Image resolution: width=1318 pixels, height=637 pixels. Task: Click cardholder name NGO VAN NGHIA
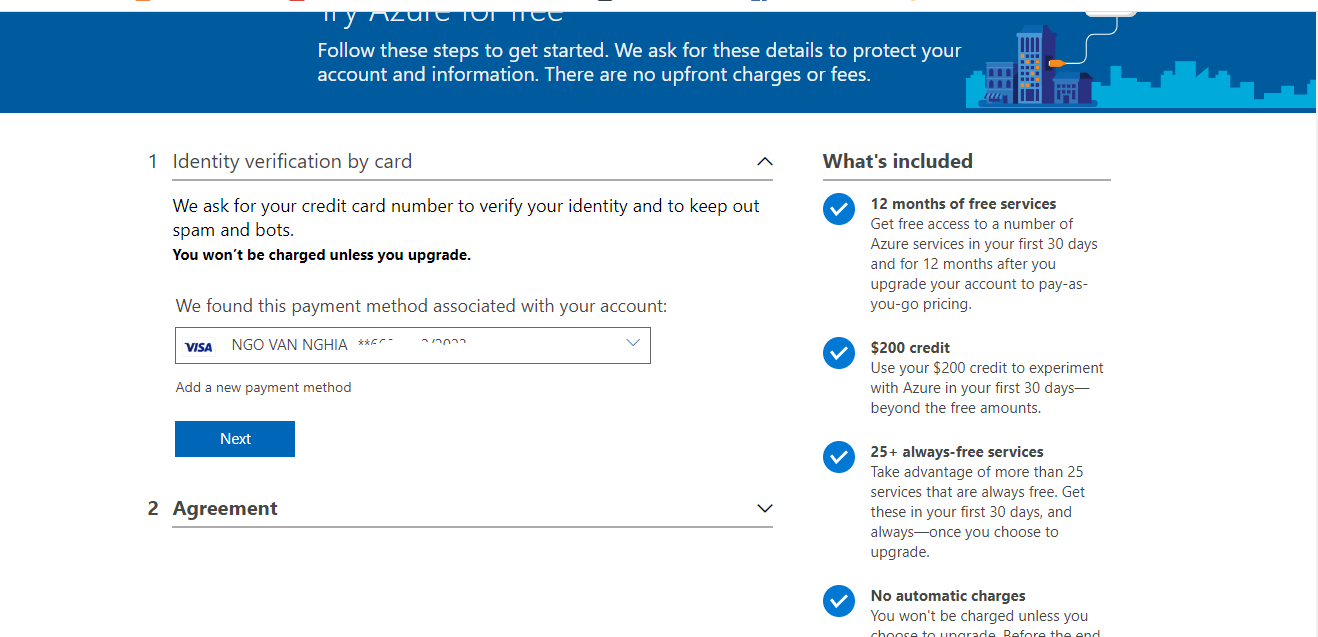click(290, 345)
